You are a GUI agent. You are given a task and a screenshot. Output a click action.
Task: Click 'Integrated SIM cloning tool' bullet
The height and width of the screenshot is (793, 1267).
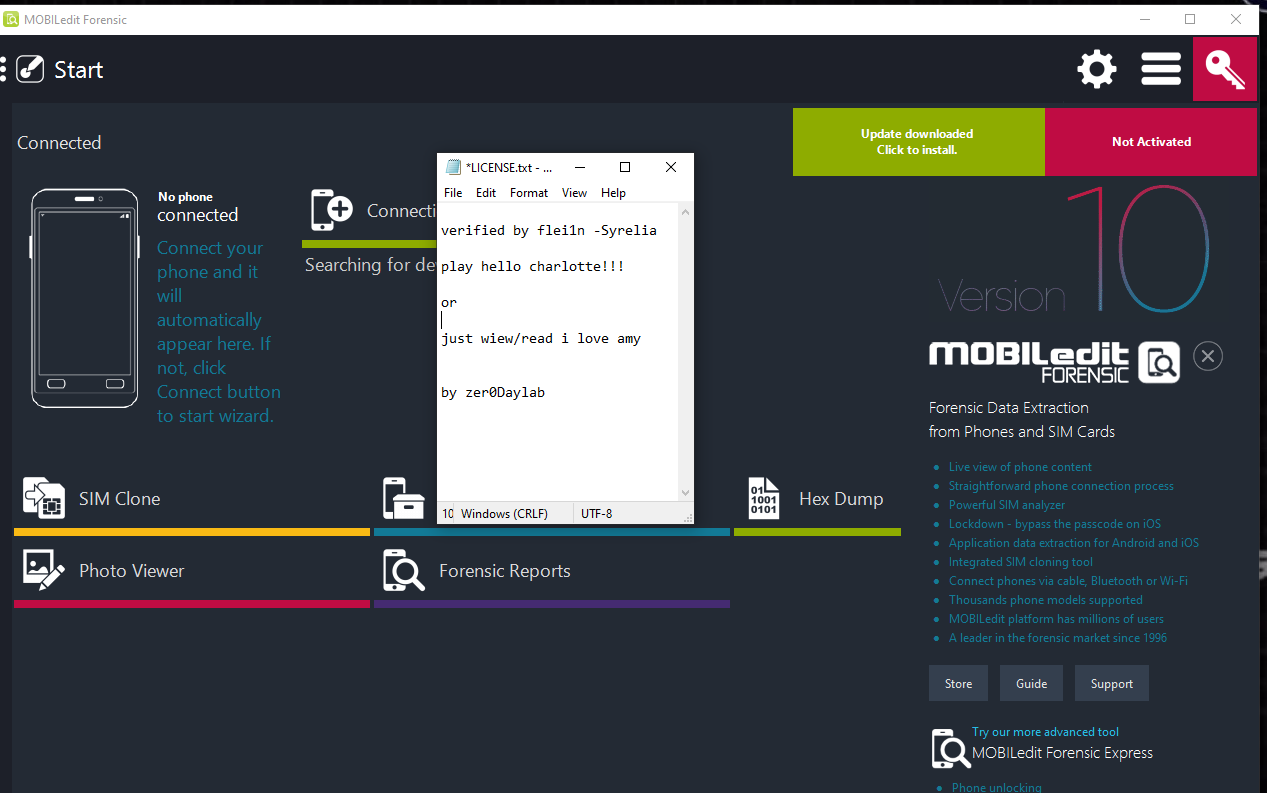1021,562
